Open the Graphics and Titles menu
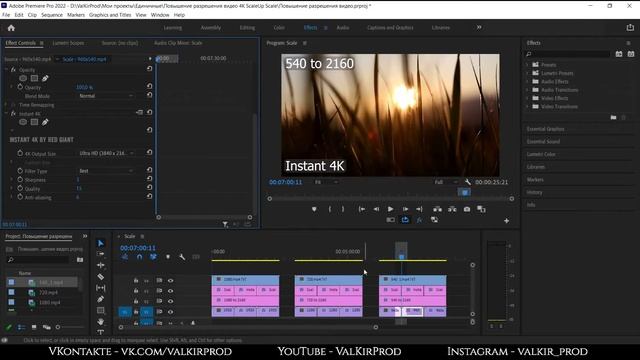 110,15
